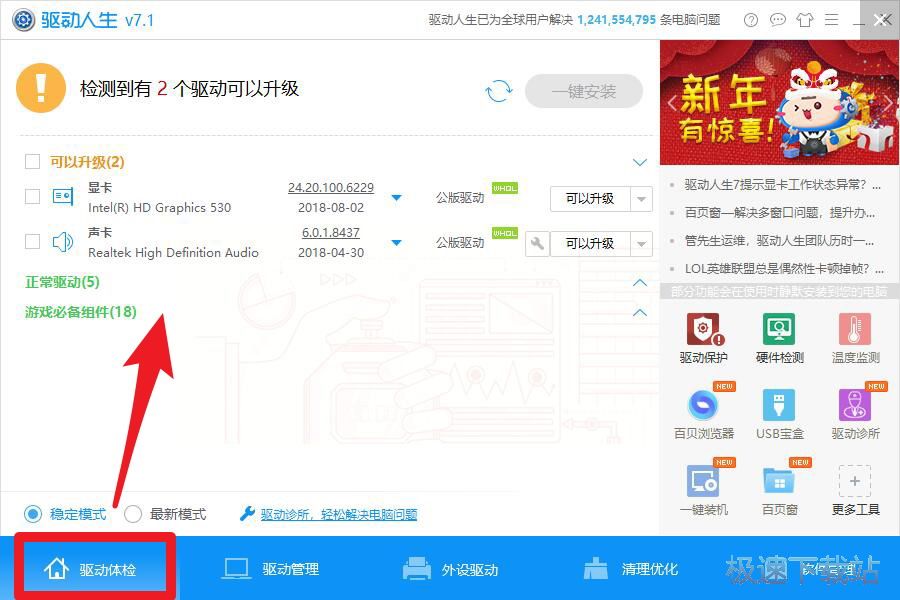Open the feedback chat bubble icon
Screen dimensions: 900x600
pos(777,20)
